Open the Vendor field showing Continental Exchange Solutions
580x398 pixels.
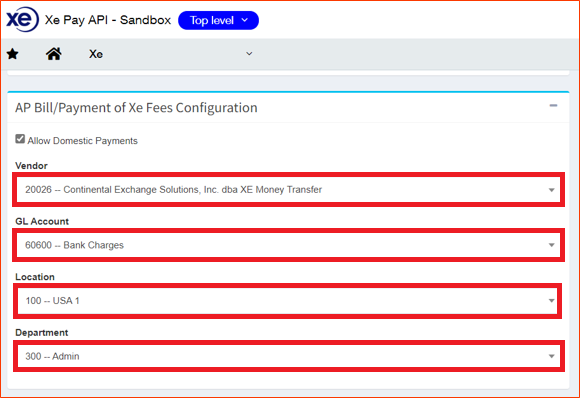tap(289, 190)
